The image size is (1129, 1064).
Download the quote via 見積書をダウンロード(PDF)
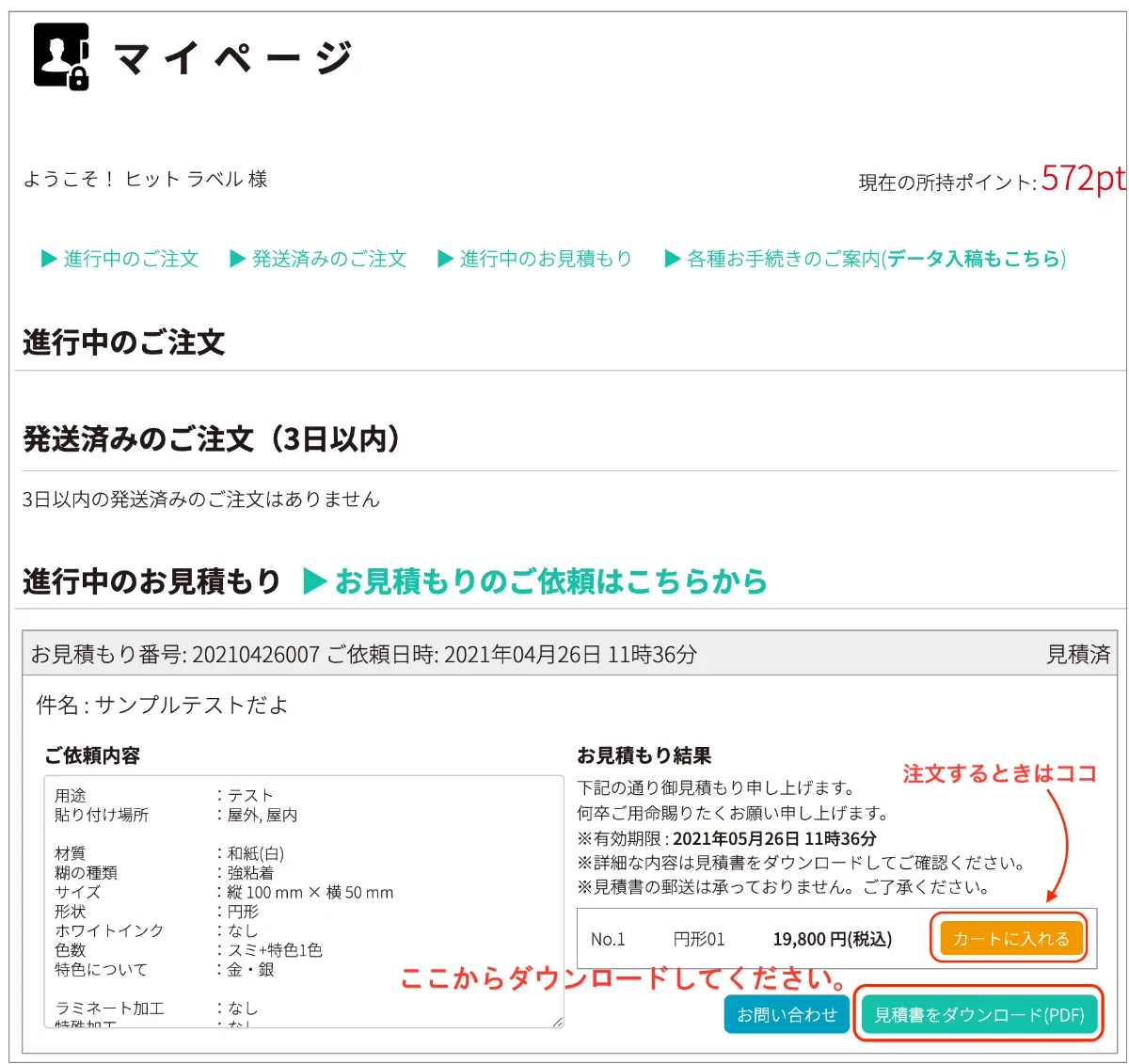(978, 1014)
